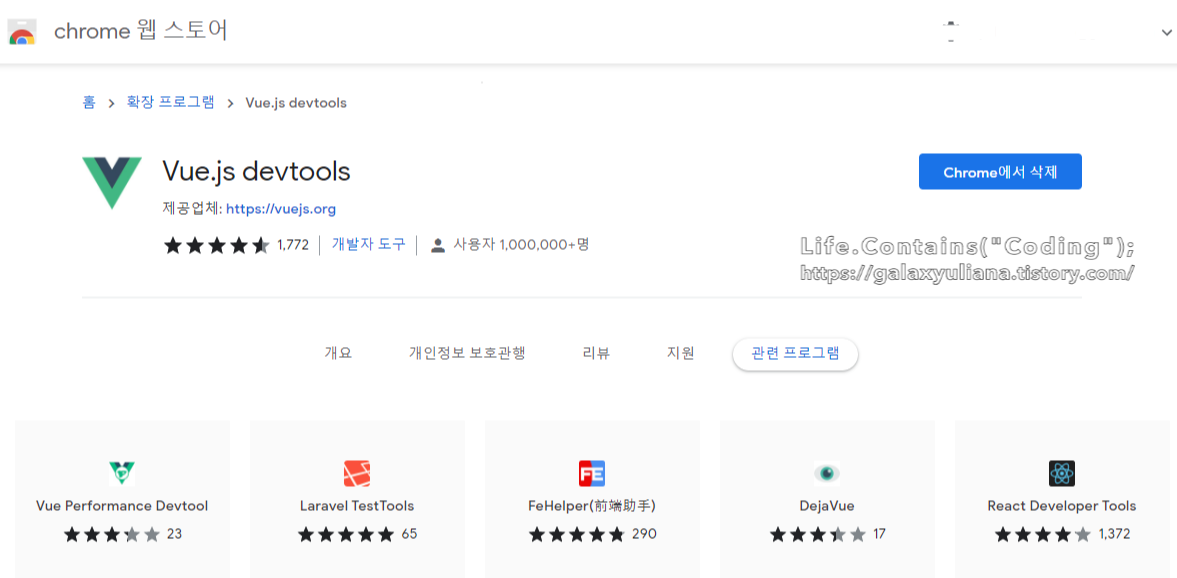Click FeHelper star rating of 290
Screen dimensions: 1177x578
tap(592, 534)
